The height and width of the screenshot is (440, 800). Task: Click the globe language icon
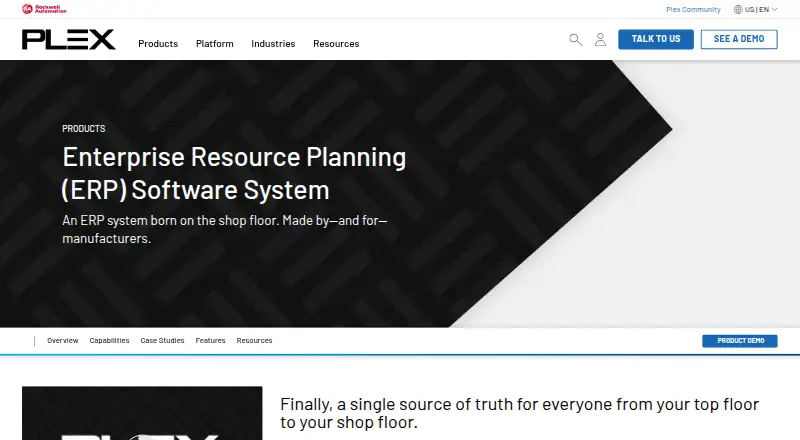click(738, 9)
